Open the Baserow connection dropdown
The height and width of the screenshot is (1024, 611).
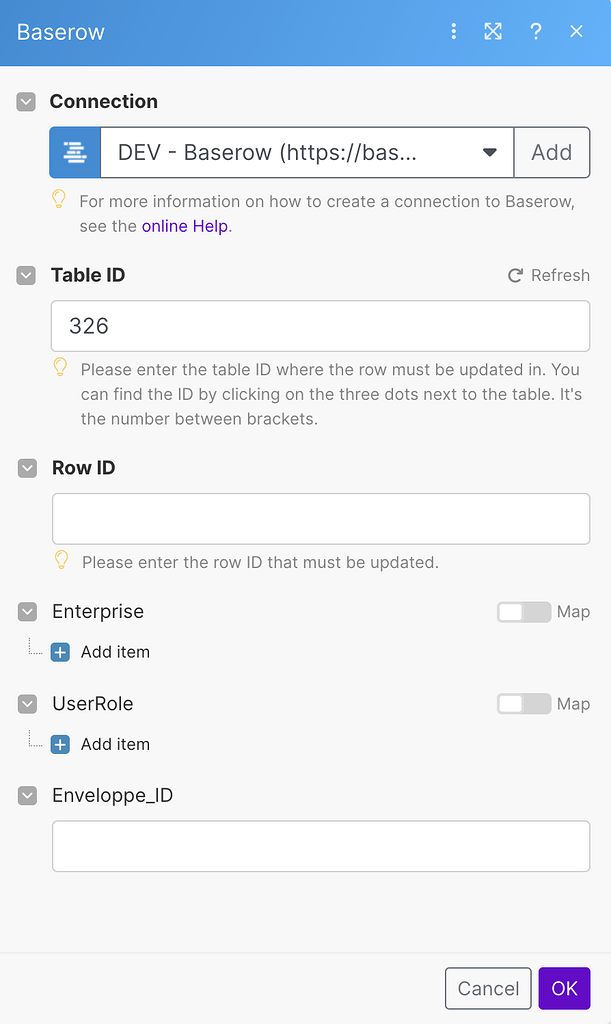click(489, 152)
